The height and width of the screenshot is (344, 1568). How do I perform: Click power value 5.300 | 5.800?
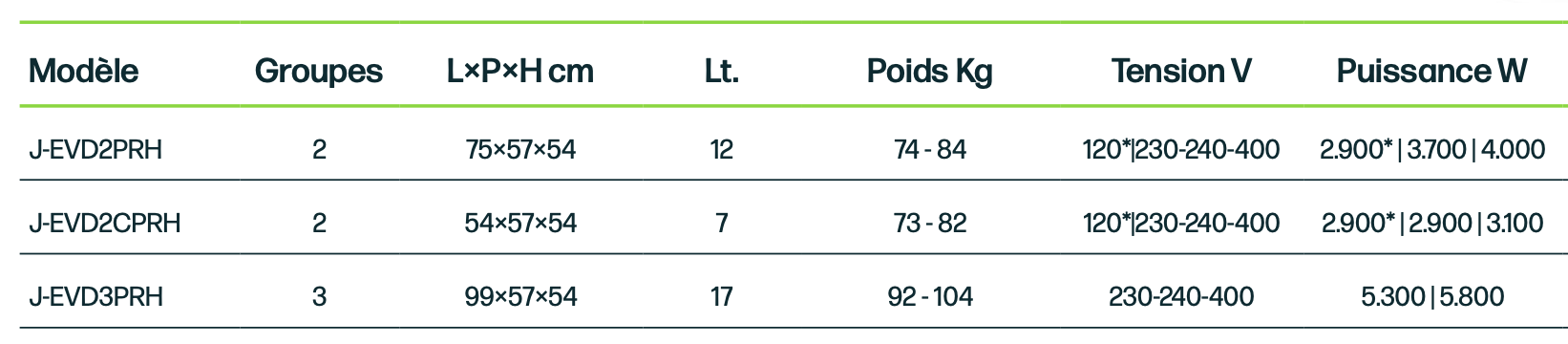click(x=1432, y=296)
